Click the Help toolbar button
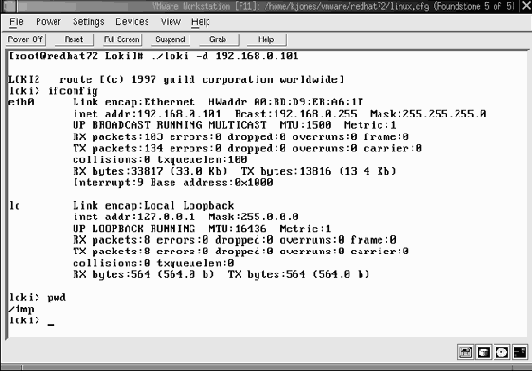 (266, 39)
